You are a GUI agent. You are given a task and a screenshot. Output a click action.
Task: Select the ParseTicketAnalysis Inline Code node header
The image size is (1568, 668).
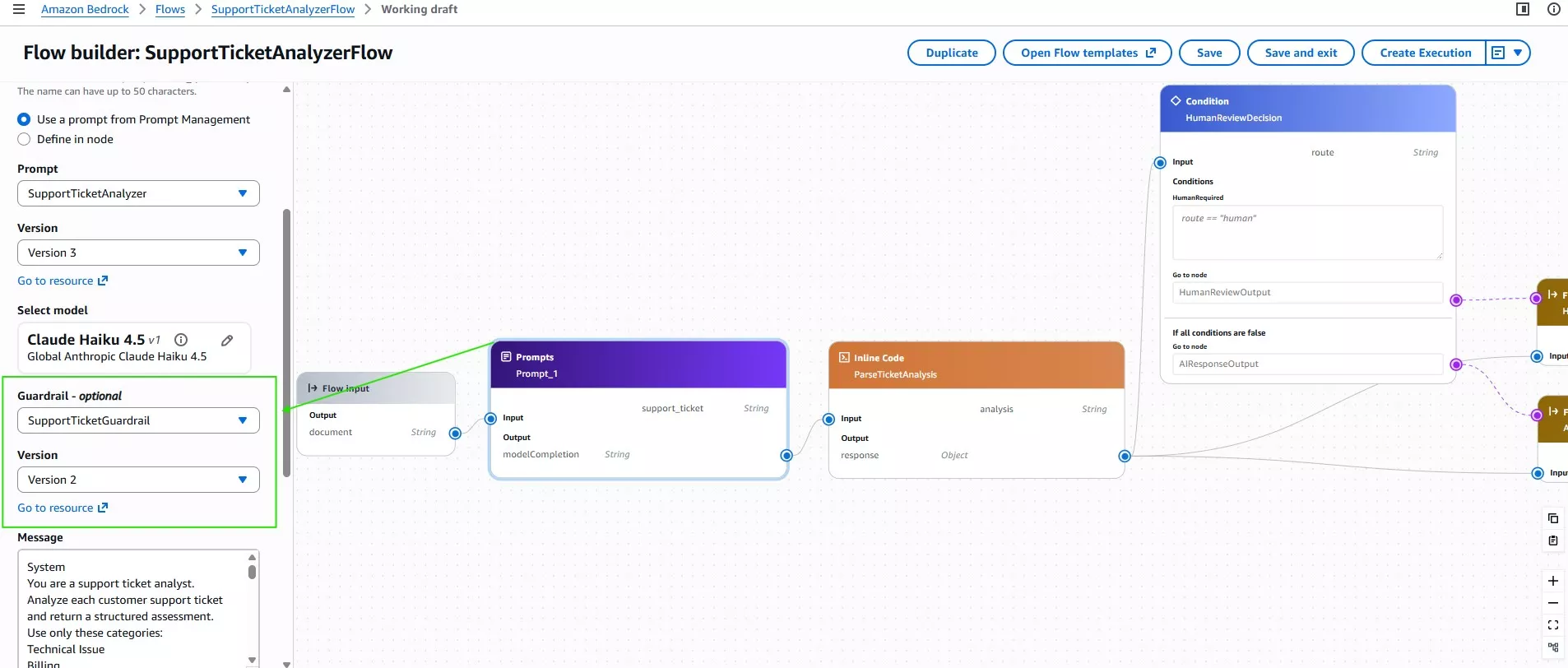click(977, 365)
